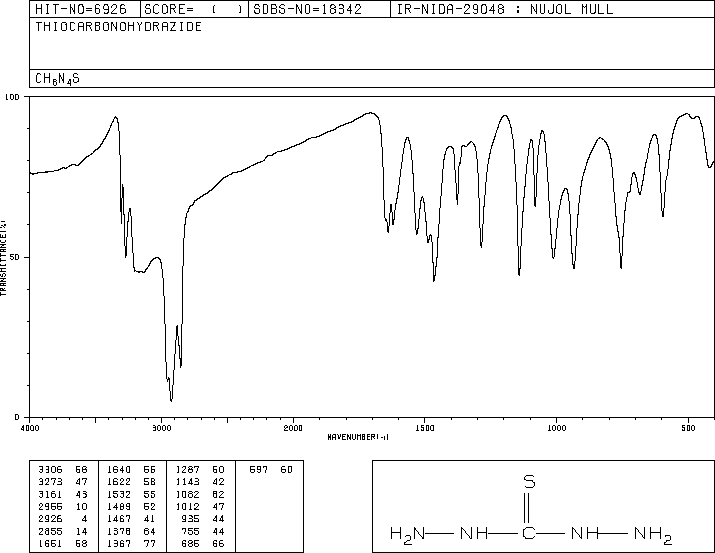Click the C=S double bond in structure
715x553 pixels.
tap(529, 508)
